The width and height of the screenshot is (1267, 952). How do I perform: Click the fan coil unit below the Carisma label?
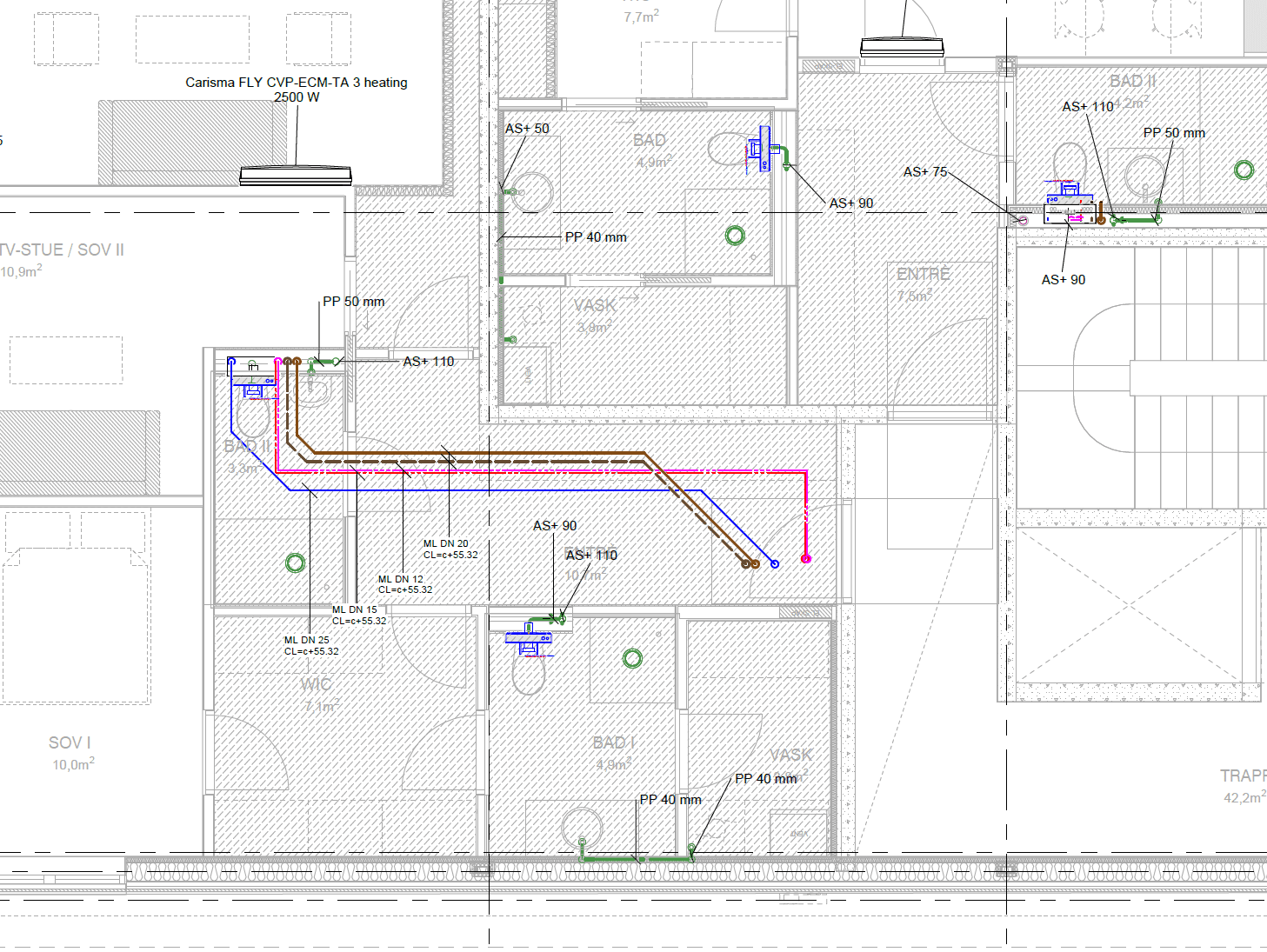(296, 176)
